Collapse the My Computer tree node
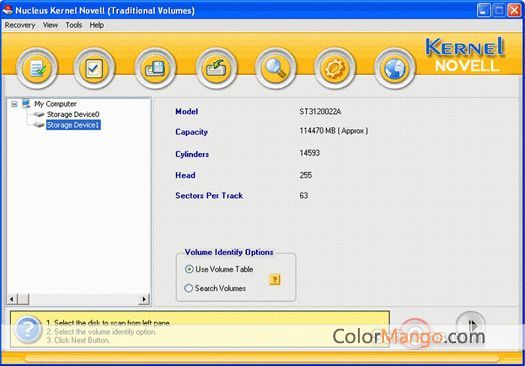525x366 pixels. (x=14, y=104)
